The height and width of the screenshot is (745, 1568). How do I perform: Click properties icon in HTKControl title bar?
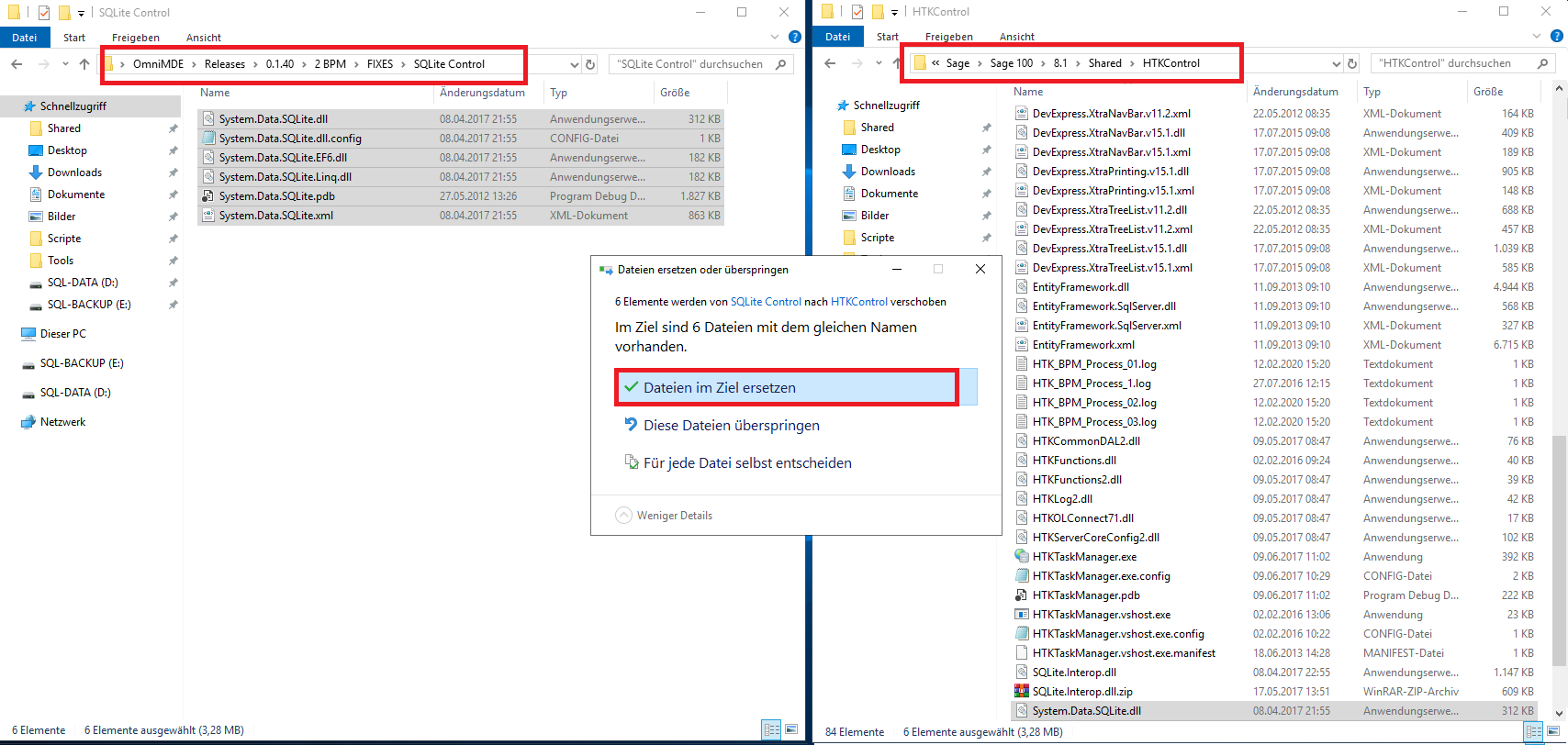tap(857, 12)
